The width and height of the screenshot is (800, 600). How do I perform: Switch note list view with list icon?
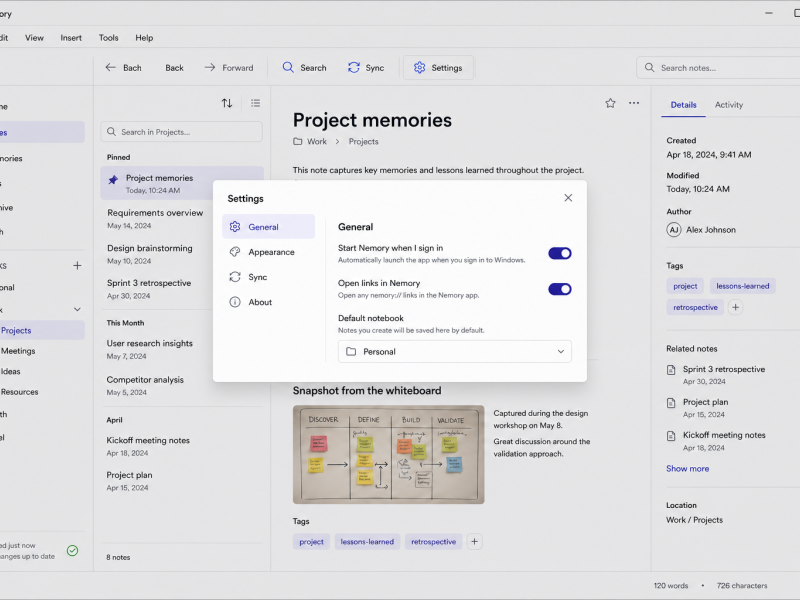click(256, 103)
